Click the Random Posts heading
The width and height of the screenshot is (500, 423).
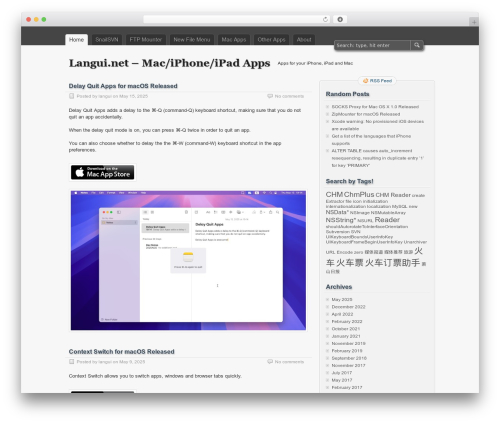click(x=347, y=94)
